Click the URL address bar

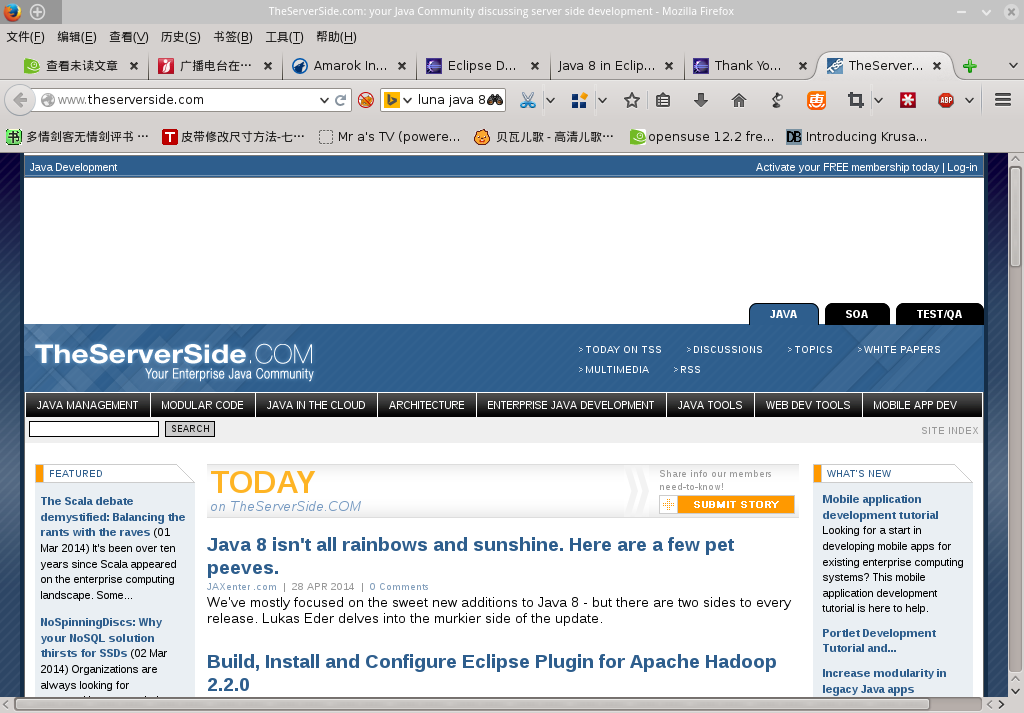[x=185, y=100]
